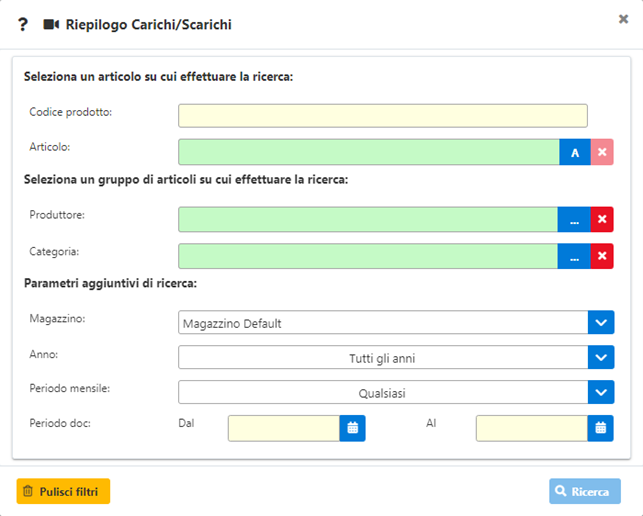
Task: Click into the 'Dal' date field
Action: coord(284,428)
